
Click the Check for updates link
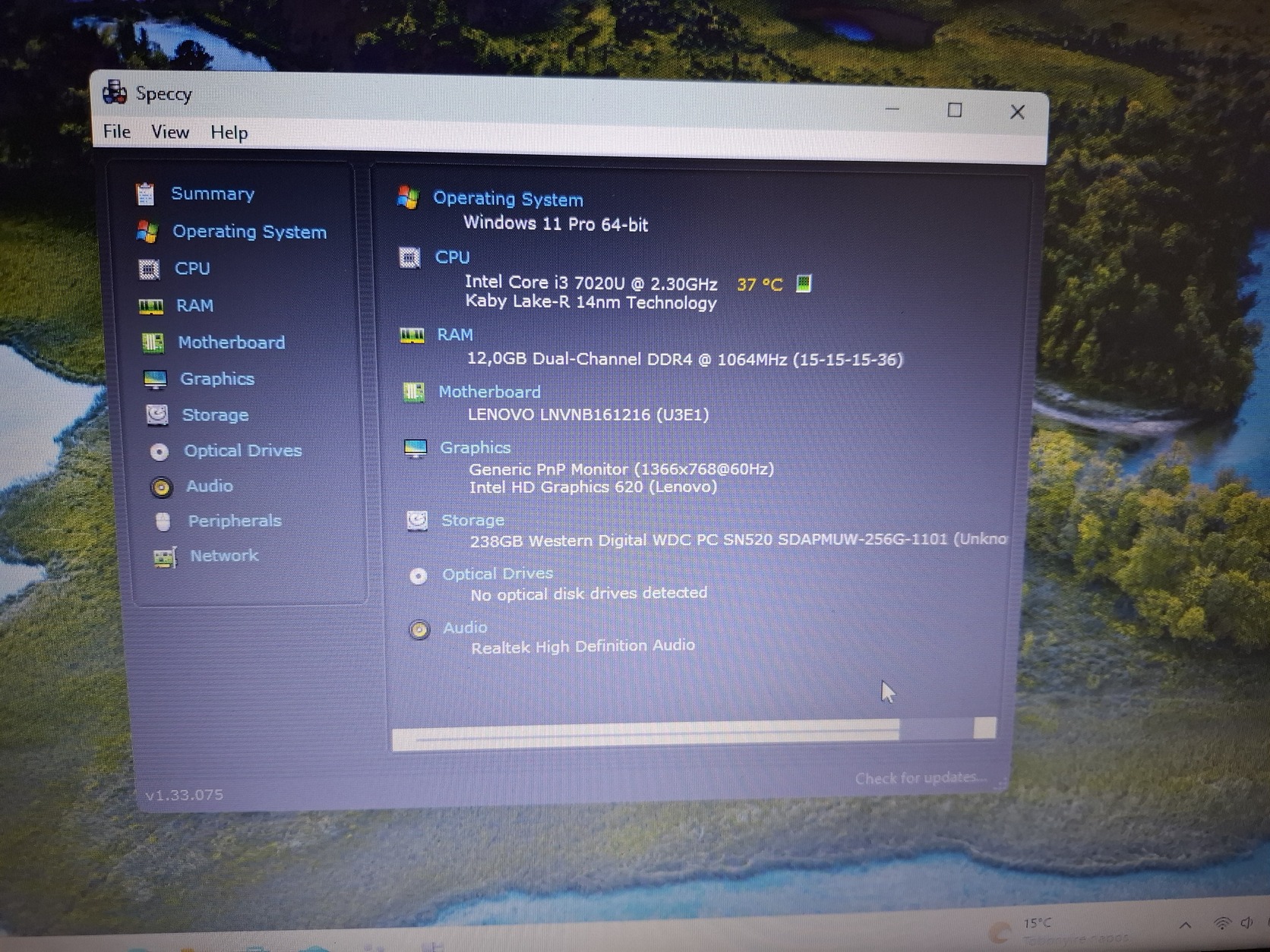click(921, 777)
